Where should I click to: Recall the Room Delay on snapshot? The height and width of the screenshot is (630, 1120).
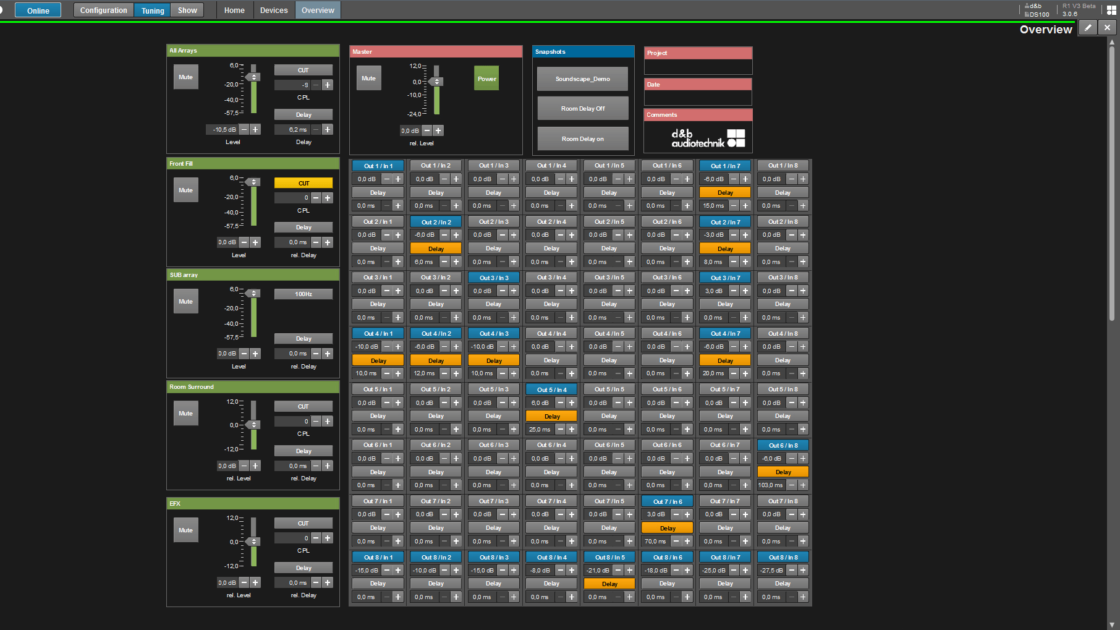(583, 139)
